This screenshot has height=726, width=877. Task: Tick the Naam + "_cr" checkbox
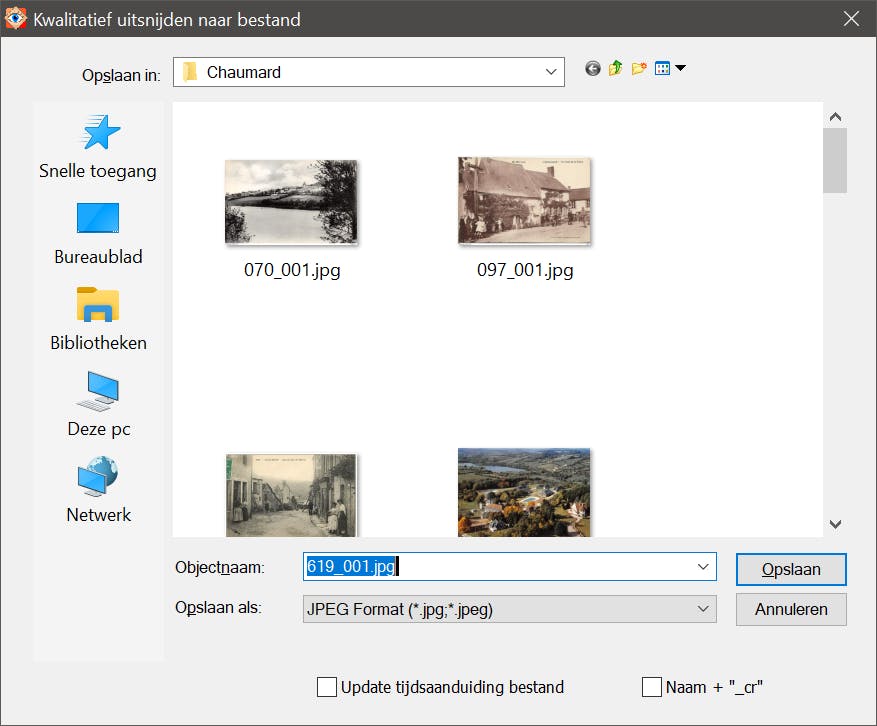click(652, 687)
